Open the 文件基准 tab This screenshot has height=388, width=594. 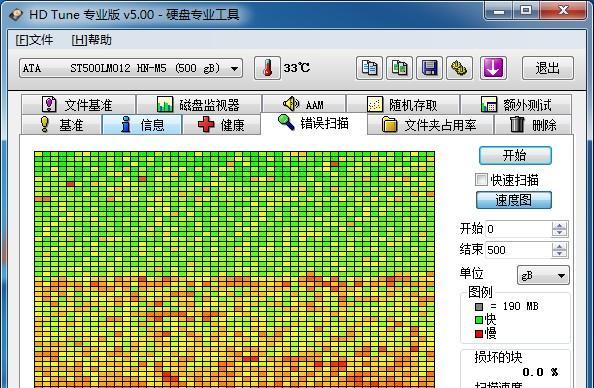[x=78, y=105]
